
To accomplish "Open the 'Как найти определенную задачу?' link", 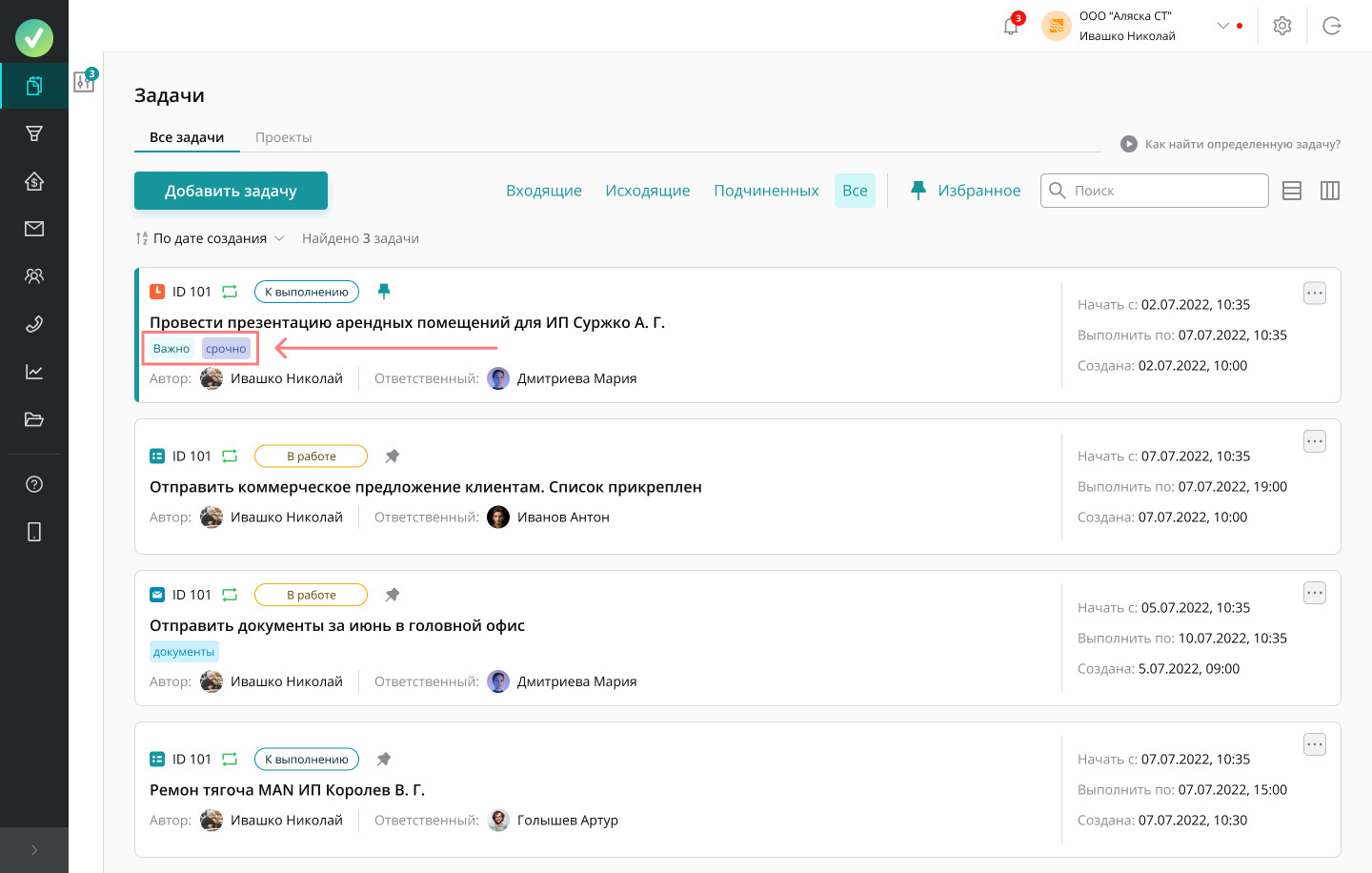I will (1232, 144).
